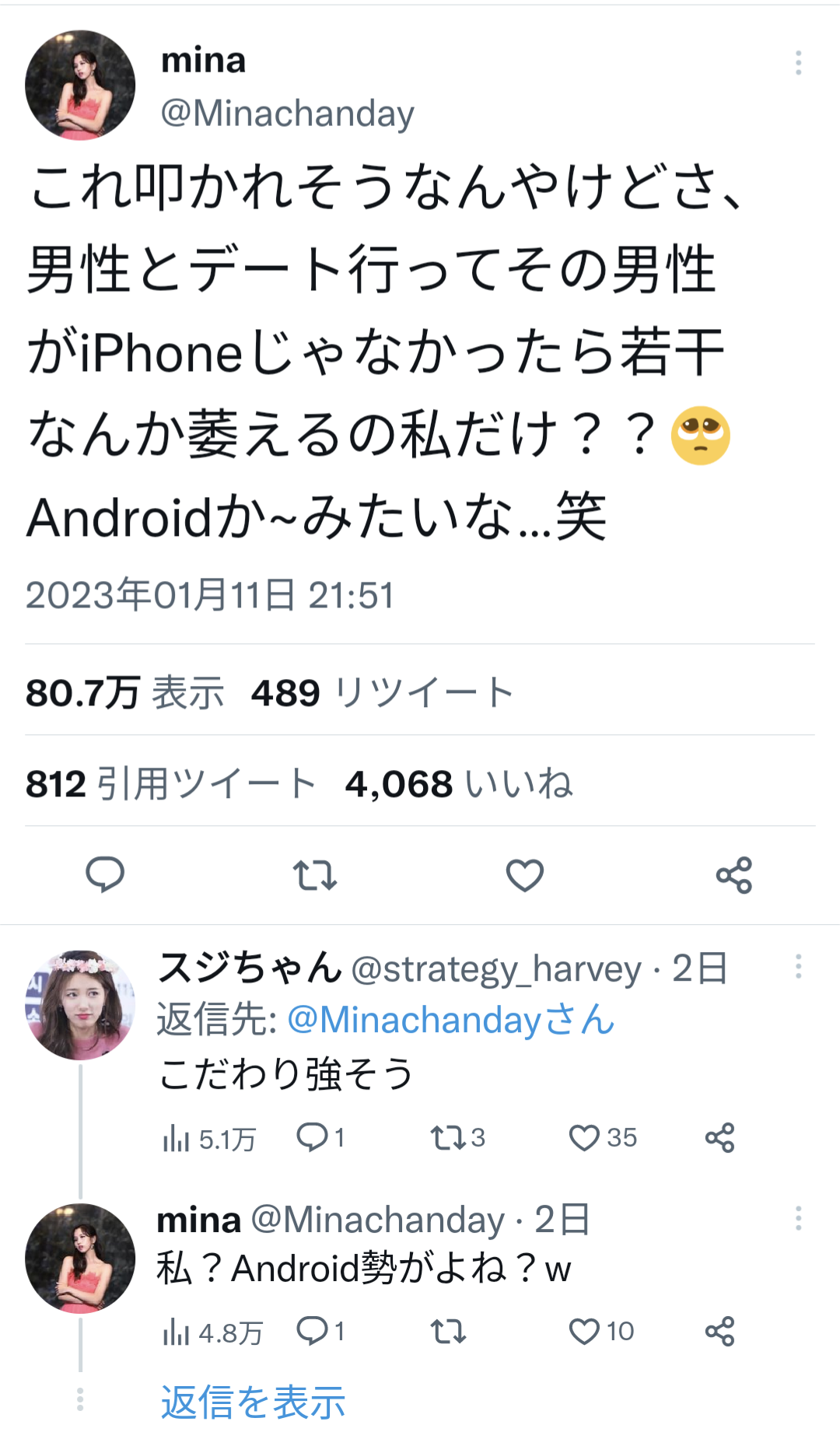Open スジちゃん's avatar with flower crown
840x1446 pixels.
pos(80,1004)
